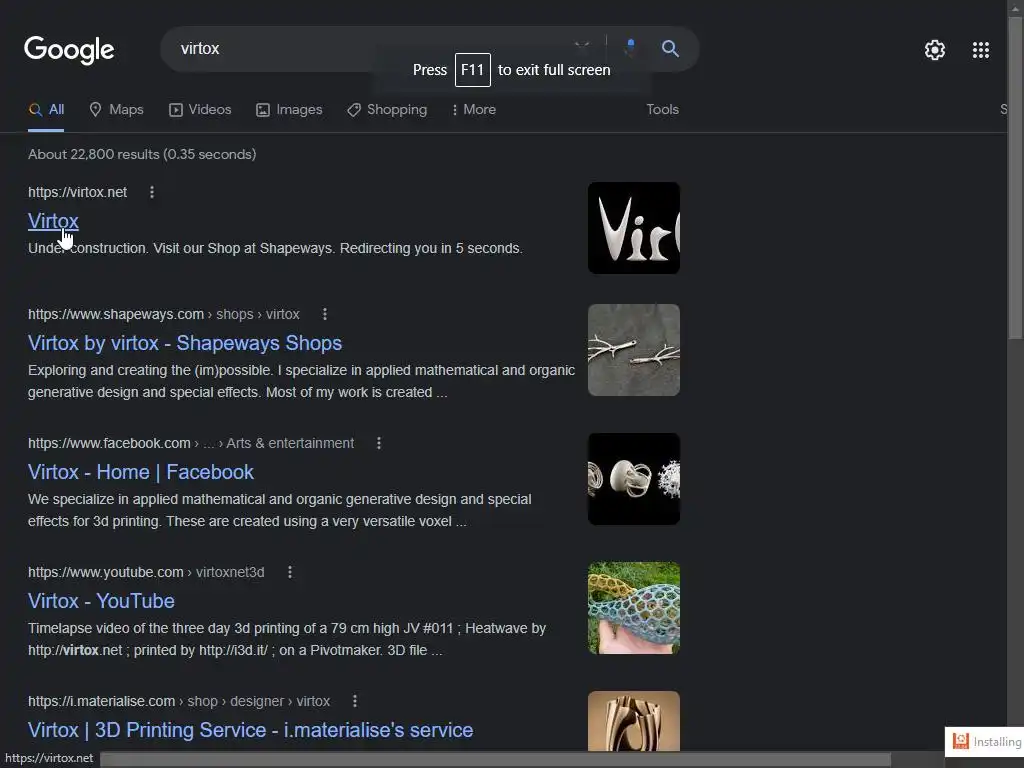Click the Under construction snippet text

(275, 248)
